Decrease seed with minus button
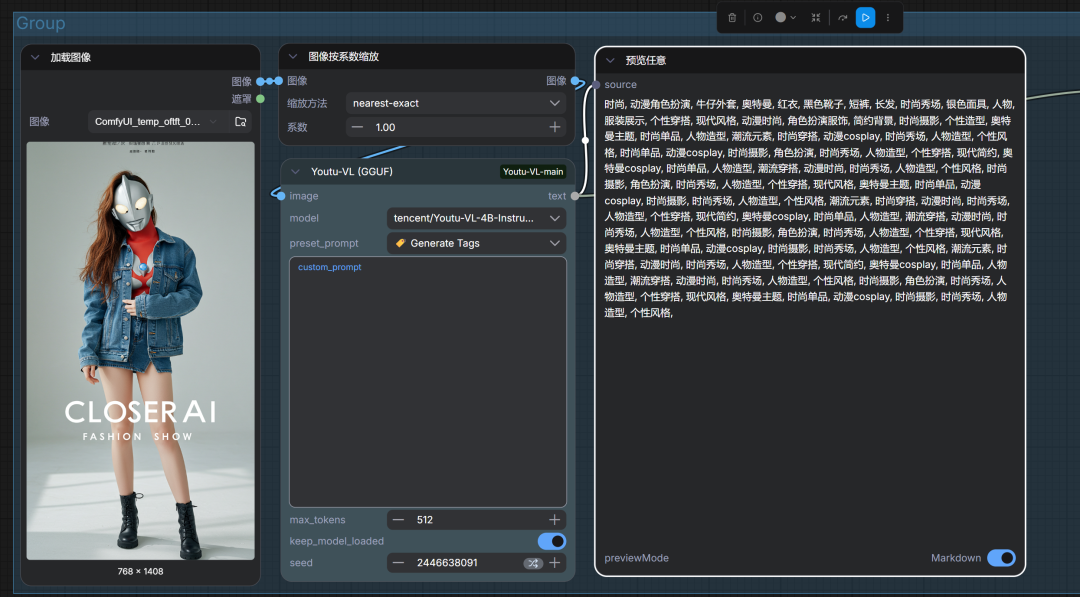This screenshot has height=597, width=1080. click(x=398, y=563)
